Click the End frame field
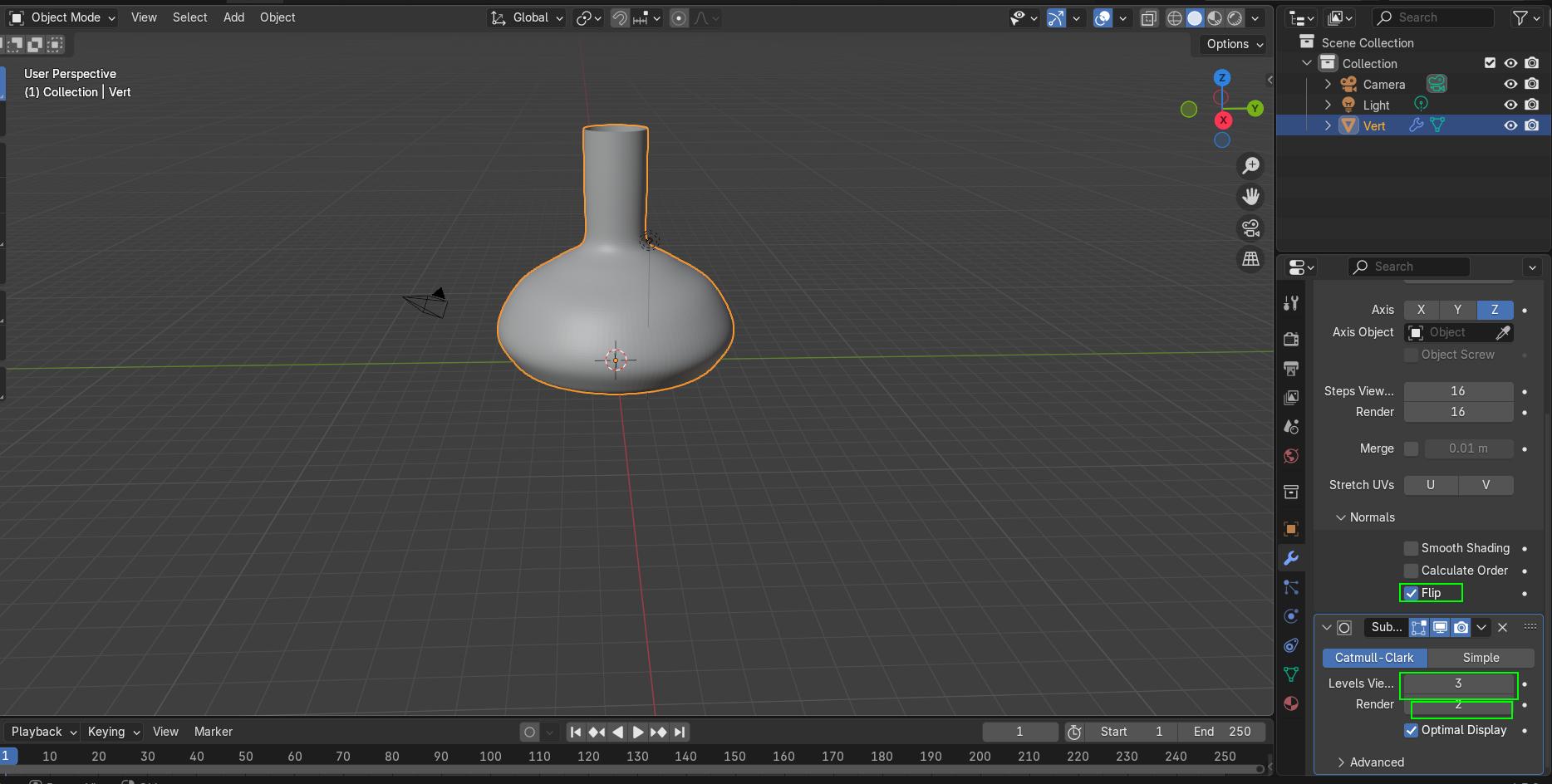This screenshot has width=1552, height=784. 1224,732
